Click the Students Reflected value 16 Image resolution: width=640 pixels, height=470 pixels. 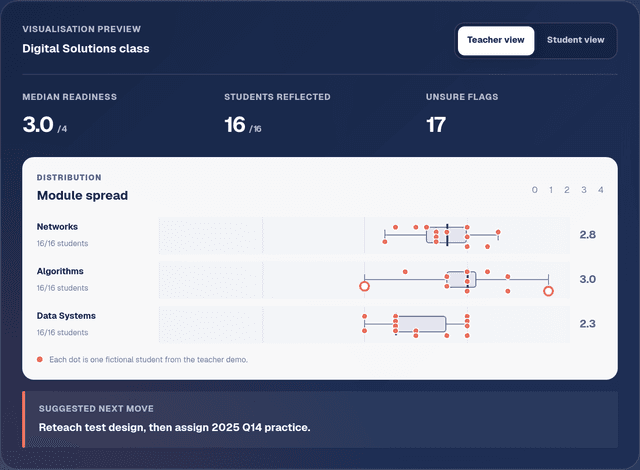pos(235,124)
